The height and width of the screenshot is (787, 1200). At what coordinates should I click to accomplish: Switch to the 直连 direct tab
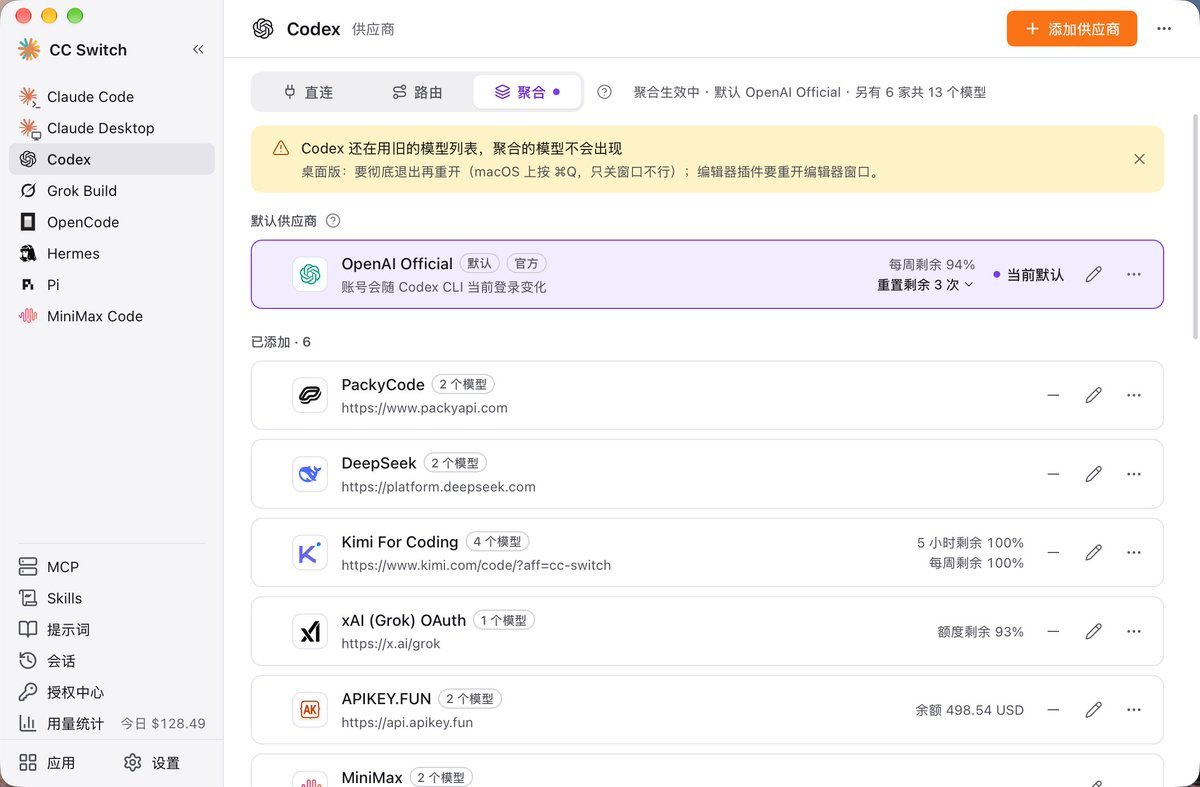[x=308, y=92]
